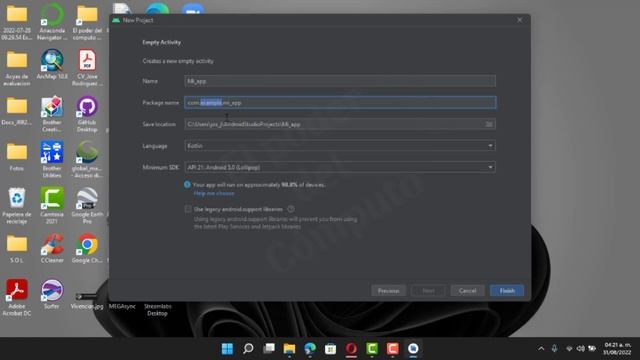The height and width of the screenshot is (360, 640).
Task: Select the 'El poder del computo' folder
Action: (x=87, y=22)
